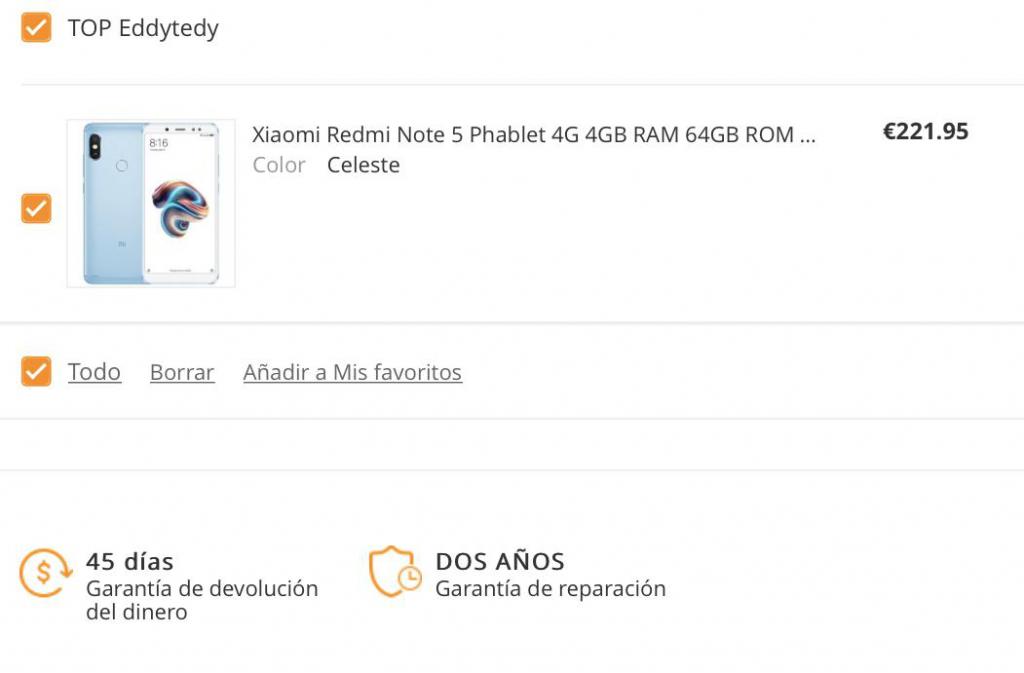Click the Borrar link
Screen dimensions: 1024x673
tap(182, 372)
